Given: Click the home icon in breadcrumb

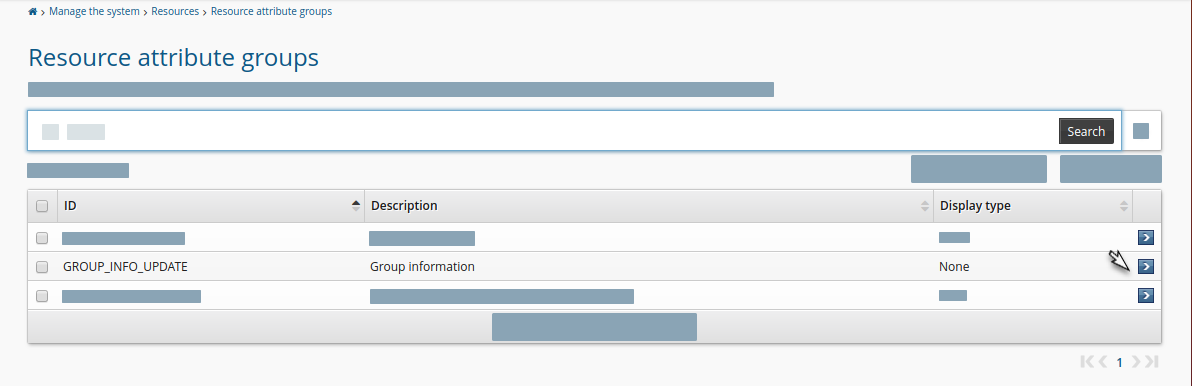Looking at the screenshot, I should [33, 11].
